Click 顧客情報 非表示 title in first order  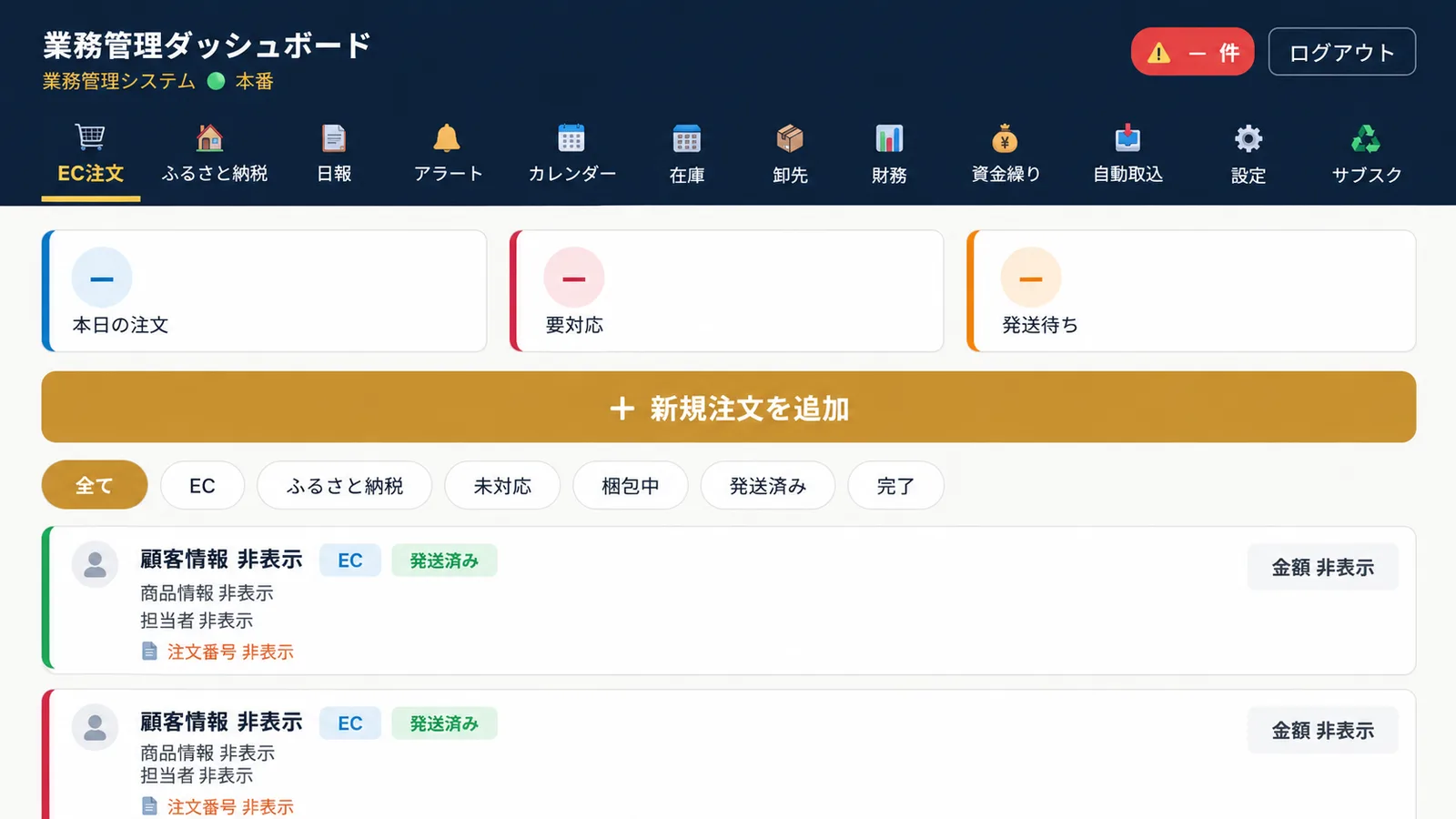tap(221, 559)
